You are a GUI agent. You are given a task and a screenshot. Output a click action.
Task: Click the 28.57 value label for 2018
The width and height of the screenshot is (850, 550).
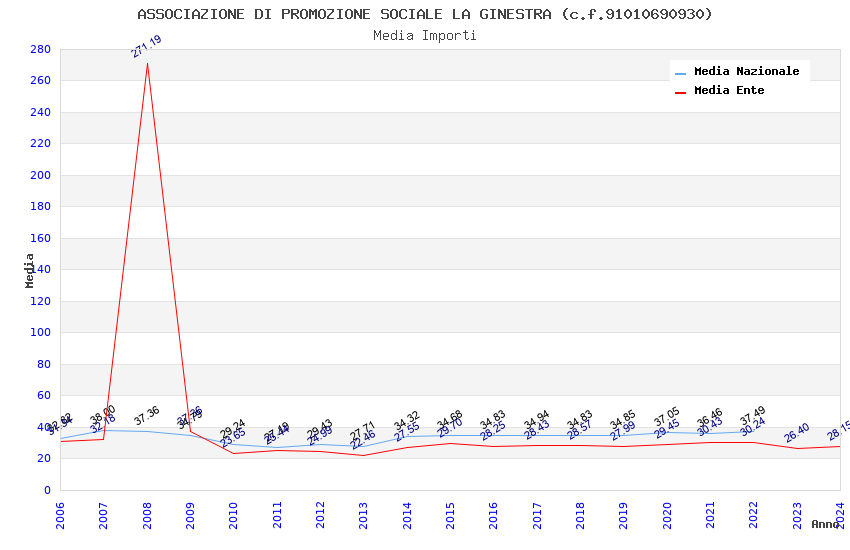coord(579,429)
